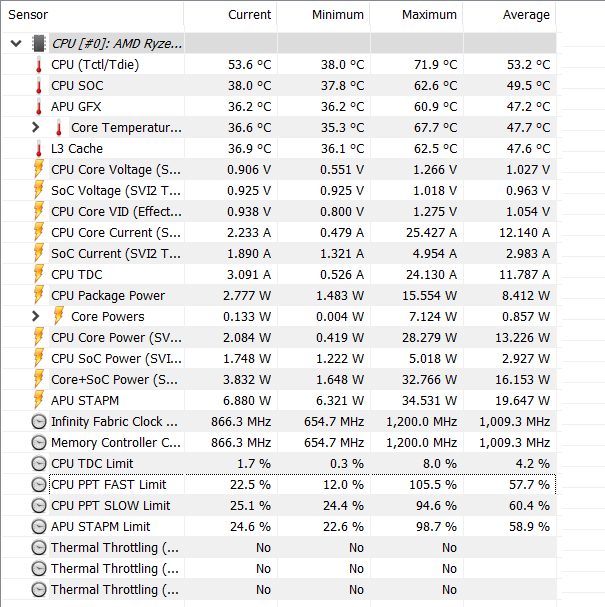Click the 25.427 A maximum value
The image size is (605, 607).
431,233
